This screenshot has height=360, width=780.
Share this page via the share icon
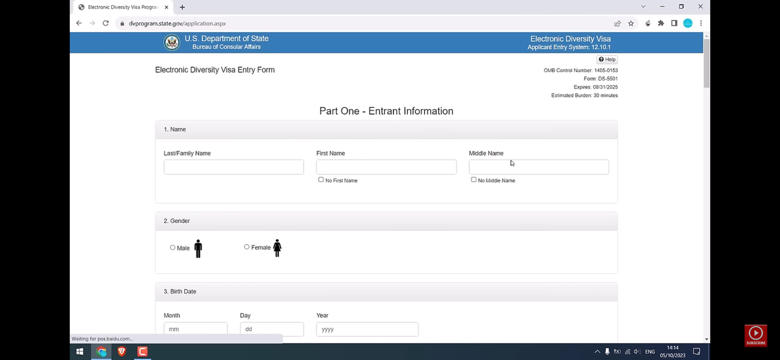coord(617,23)
